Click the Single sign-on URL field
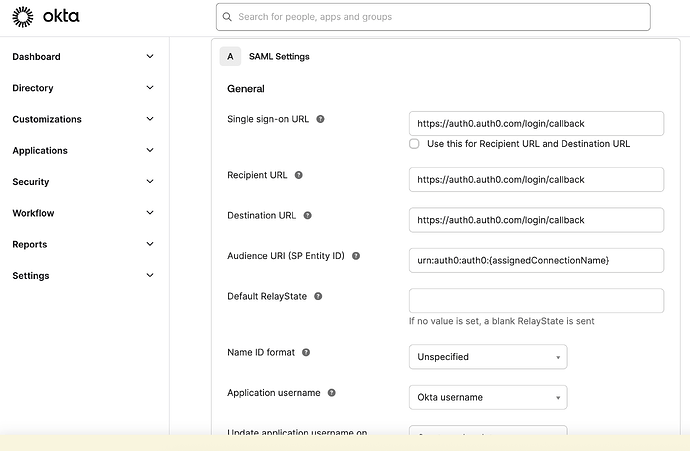 536,124
